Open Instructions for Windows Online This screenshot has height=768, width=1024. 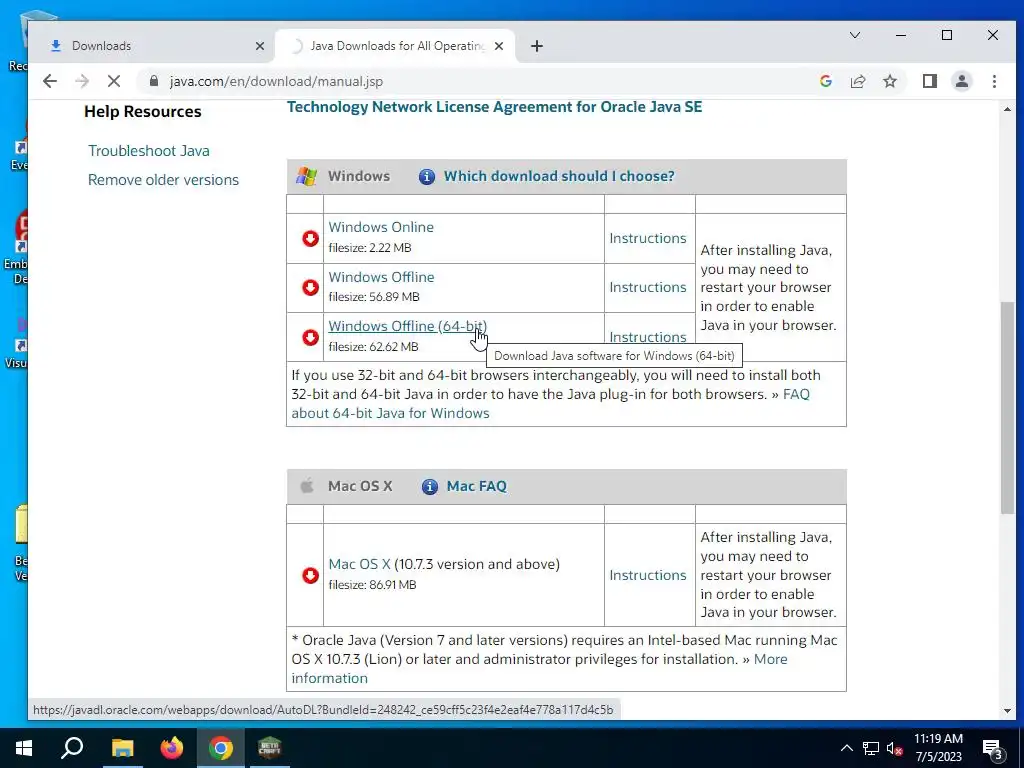point(648,238)
